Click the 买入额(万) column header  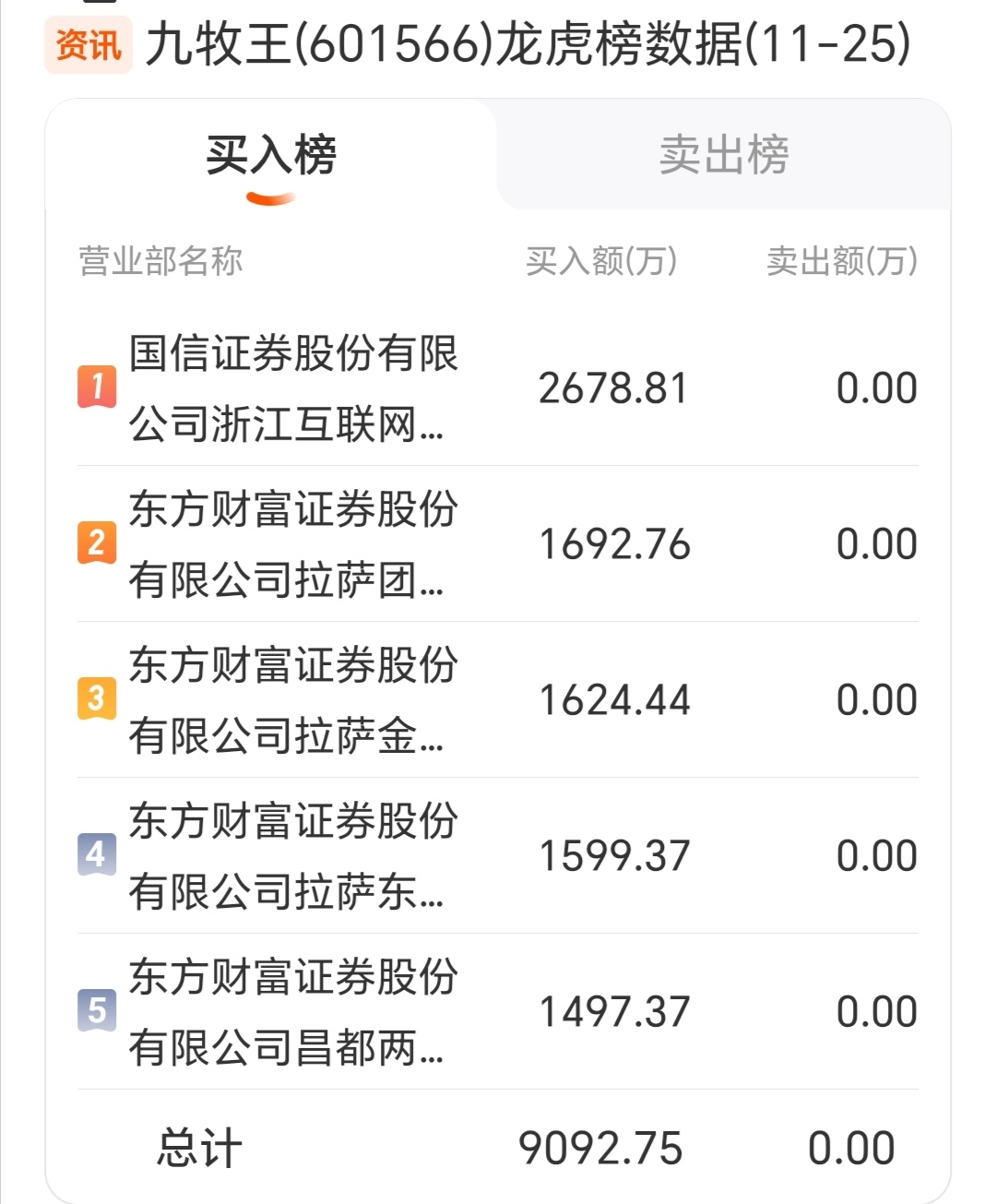pyautogui.click(x=601, y=261)
